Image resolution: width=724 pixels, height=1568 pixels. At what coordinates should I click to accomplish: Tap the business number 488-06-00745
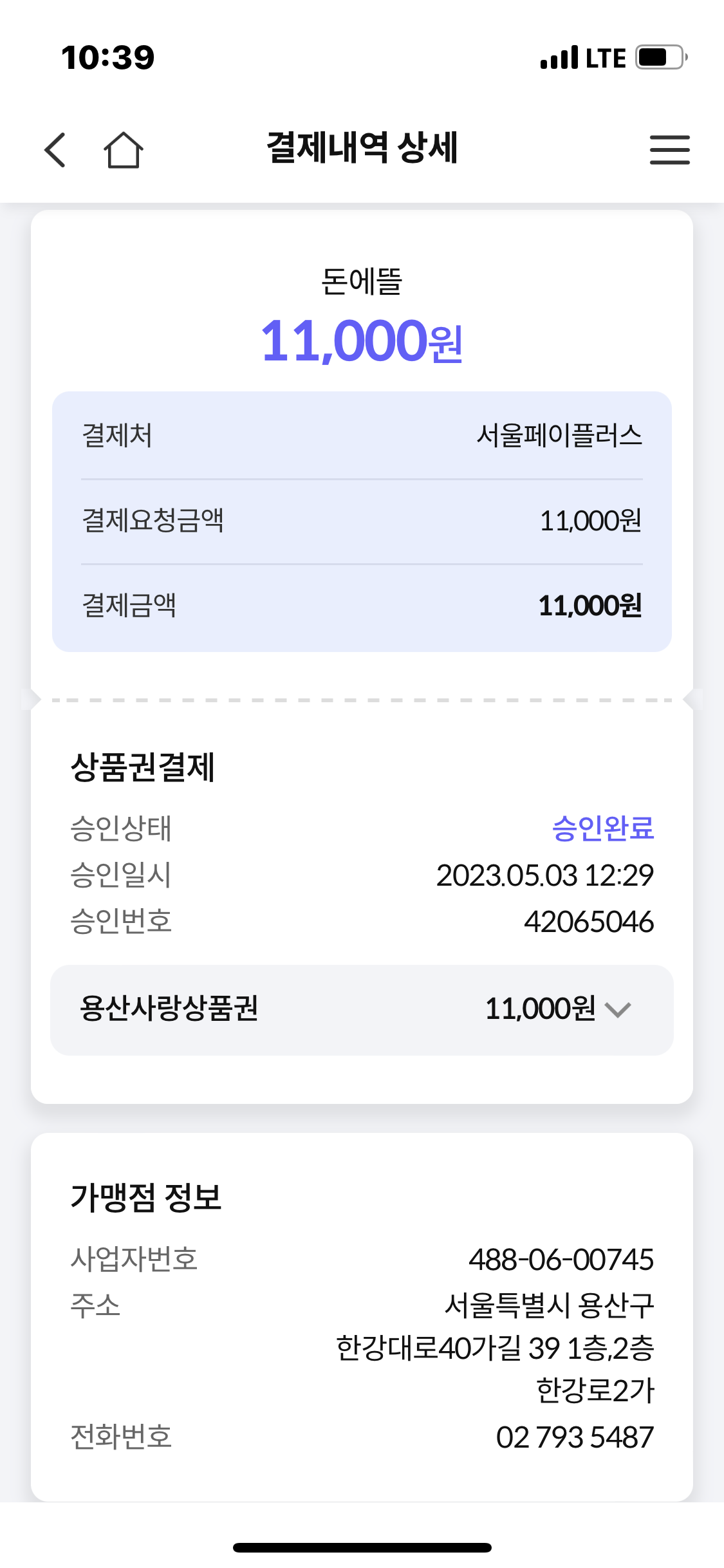click(561, 1260)
